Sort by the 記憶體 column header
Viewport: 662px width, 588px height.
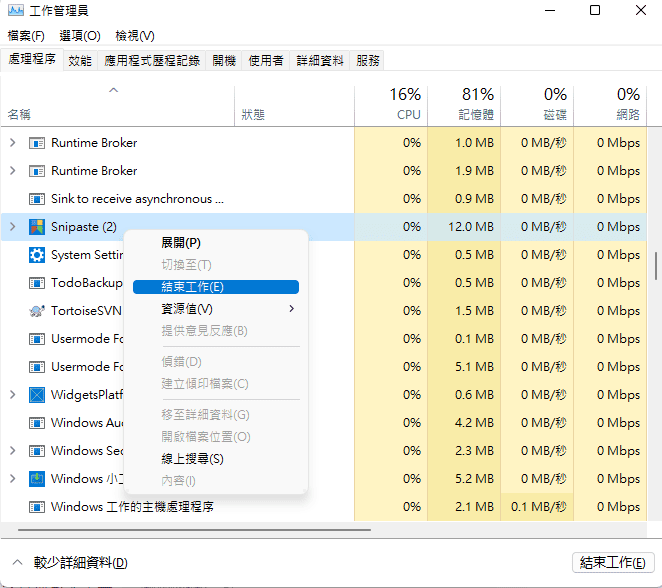464,105
